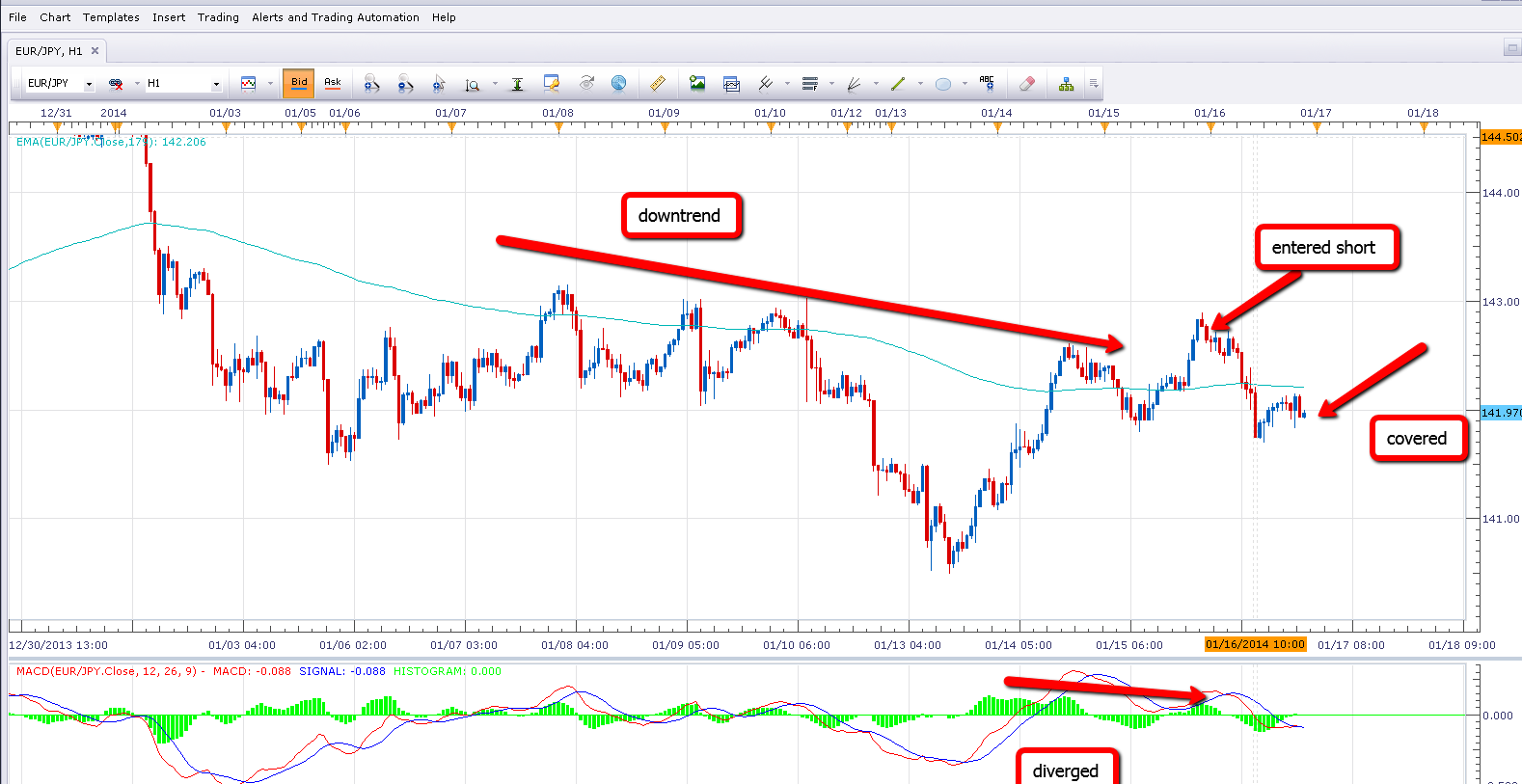Expand the ellipse shape dropdown arrow

point(965,84)
